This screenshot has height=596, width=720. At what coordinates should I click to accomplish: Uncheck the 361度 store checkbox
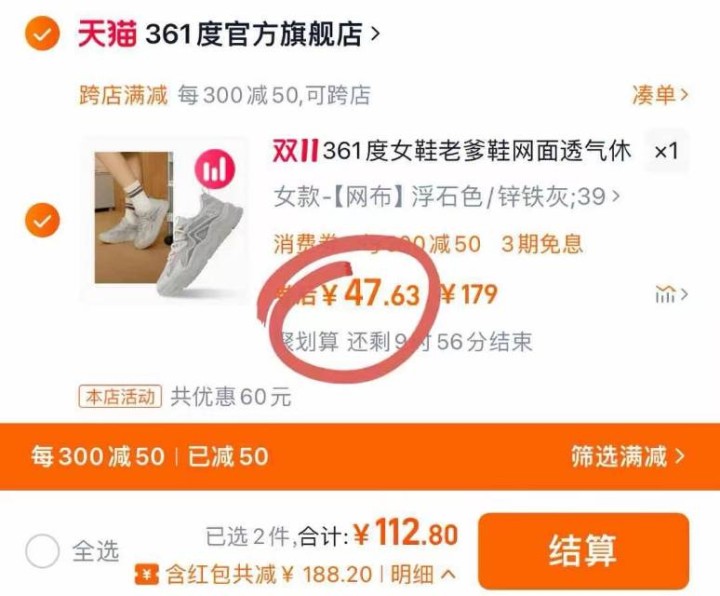click(x=42, y=34)
